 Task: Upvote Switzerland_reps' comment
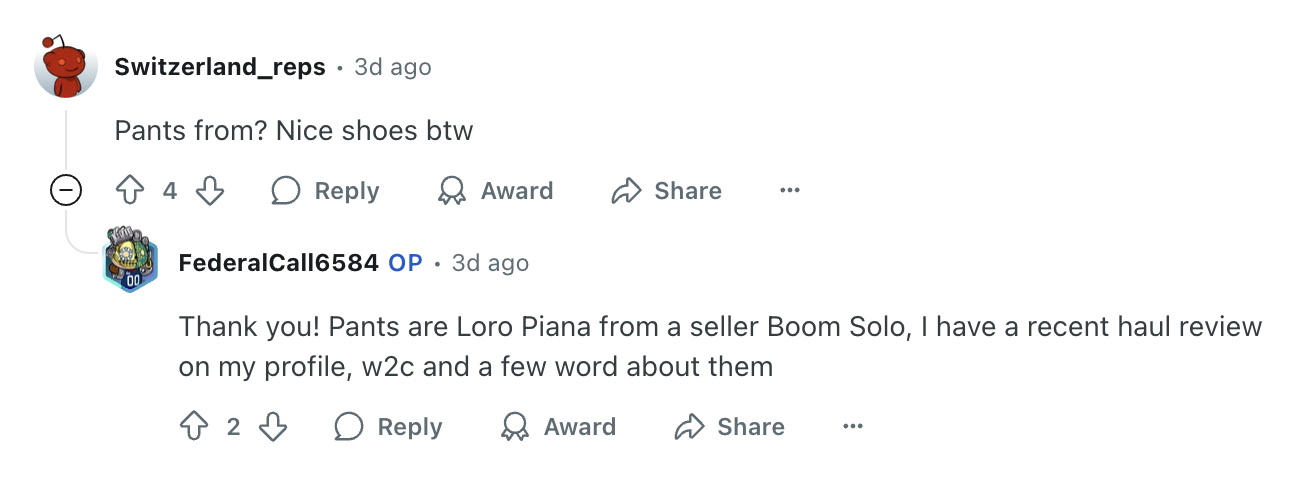point(131,191)
